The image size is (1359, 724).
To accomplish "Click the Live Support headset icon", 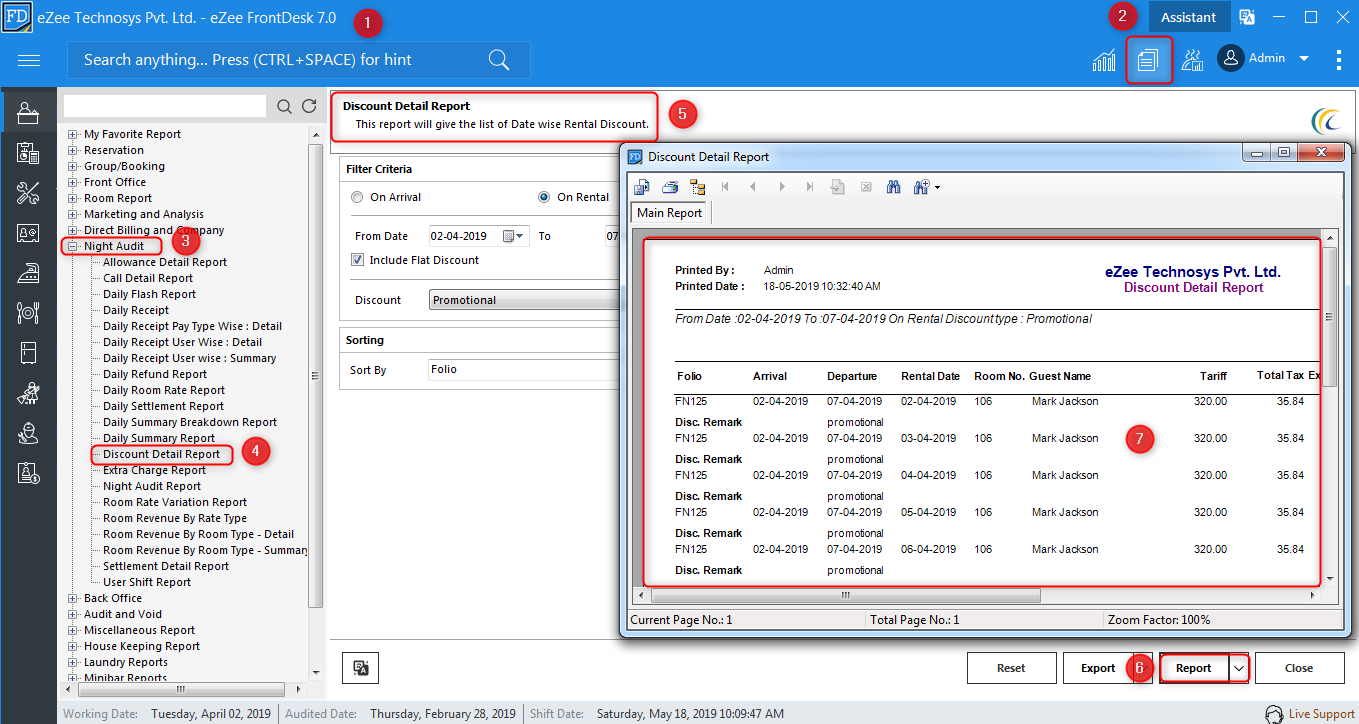I will 1274,714.
